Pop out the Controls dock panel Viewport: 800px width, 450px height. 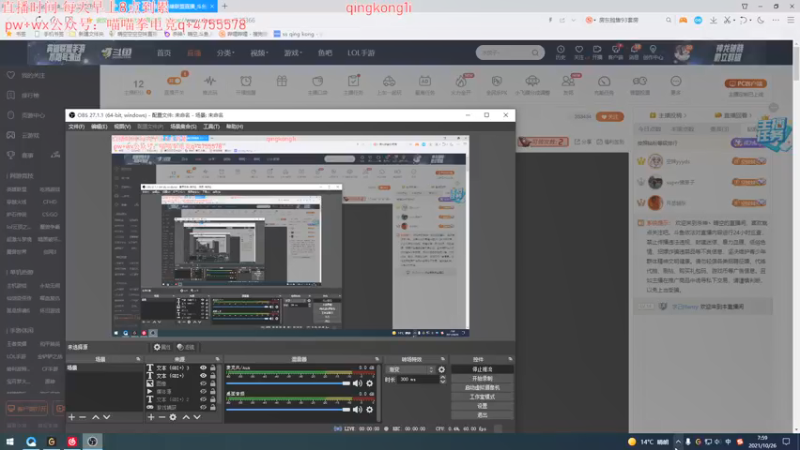coord(510,359)
